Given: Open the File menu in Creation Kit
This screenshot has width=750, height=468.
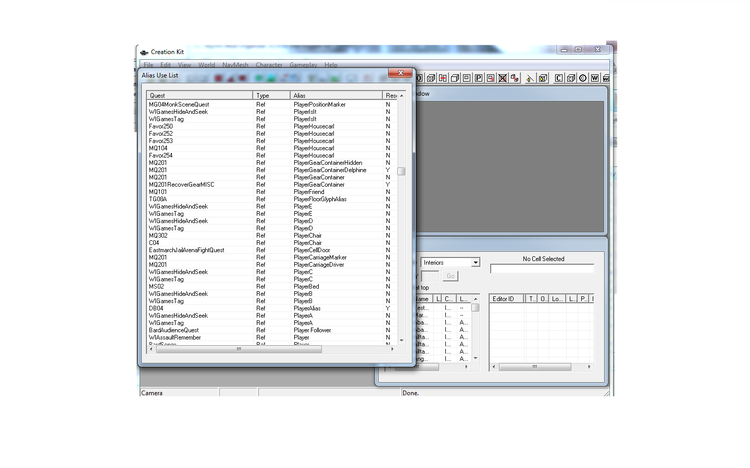Looking at the screenshot, I should (x=149, y=65).
